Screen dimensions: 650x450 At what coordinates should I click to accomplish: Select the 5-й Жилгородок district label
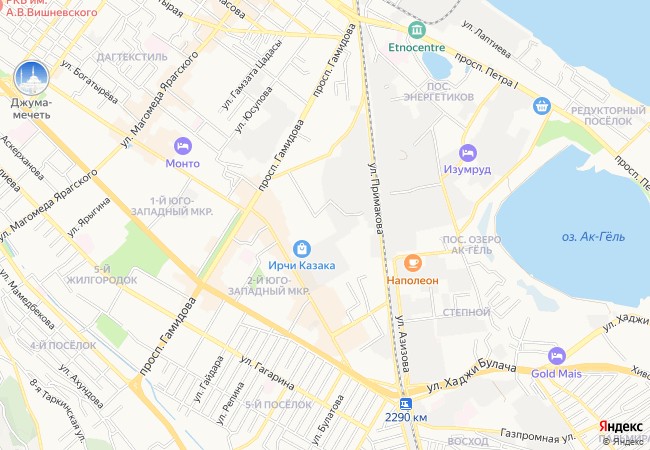pos(102,275)
